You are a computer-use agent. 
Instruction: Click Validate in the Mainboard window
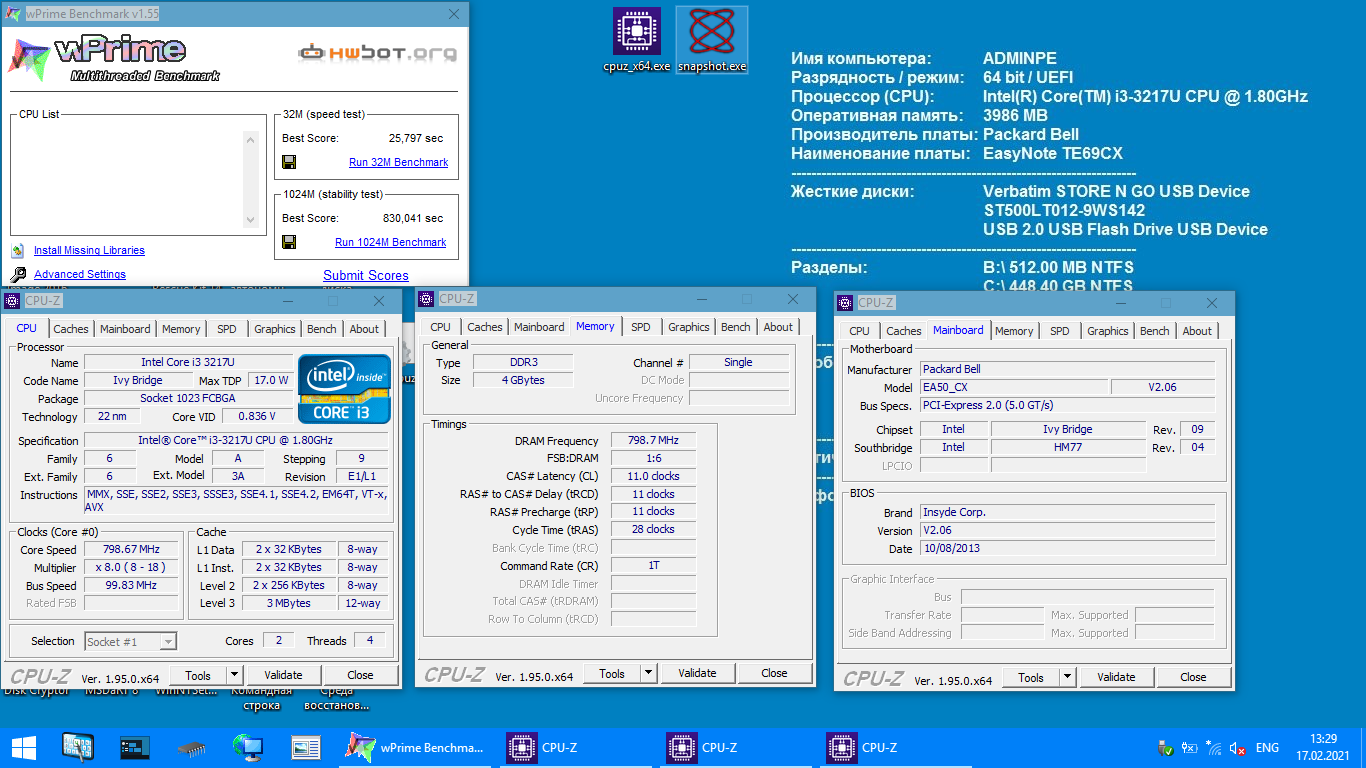tap(1116, 677)
